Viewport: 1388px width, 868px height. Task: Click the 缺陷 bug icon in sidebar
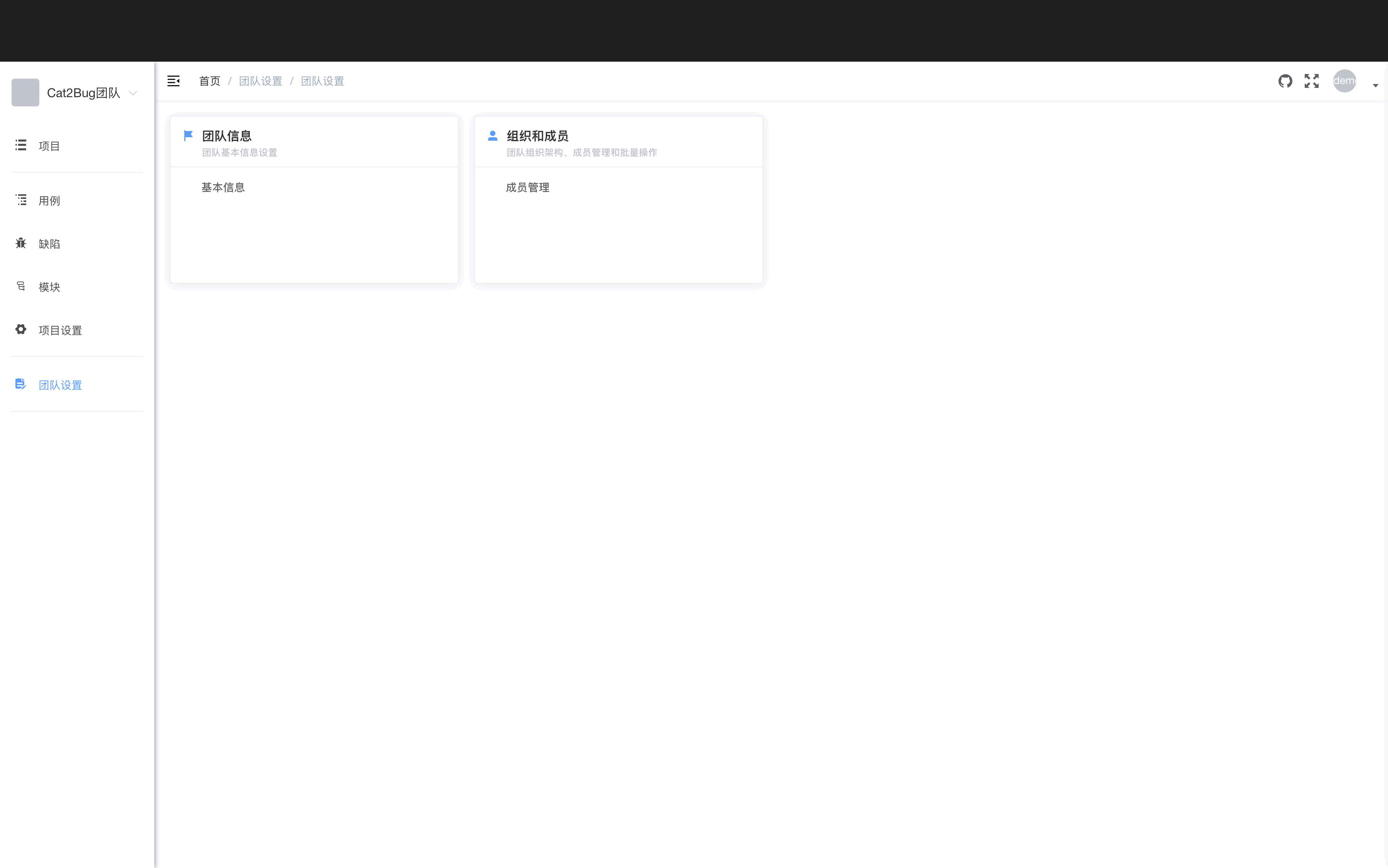point(21,243)
